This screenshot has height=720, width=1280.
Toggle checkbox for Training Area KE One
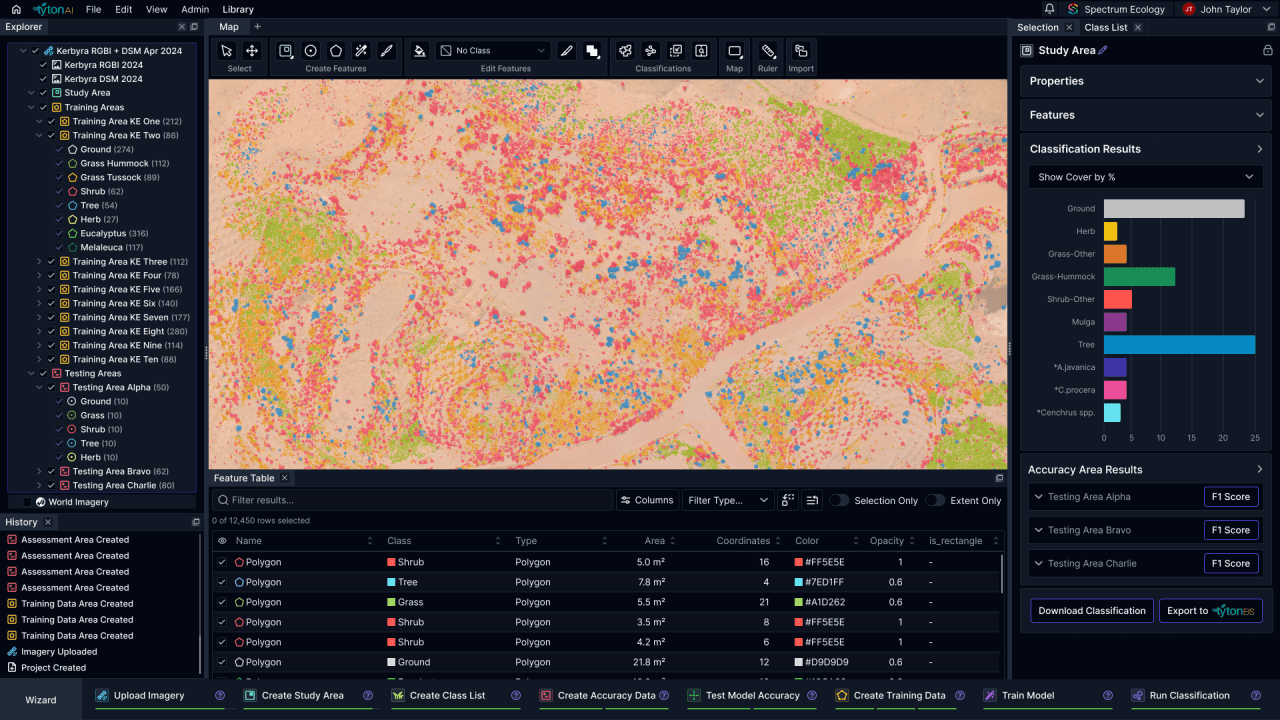point(51,121)
